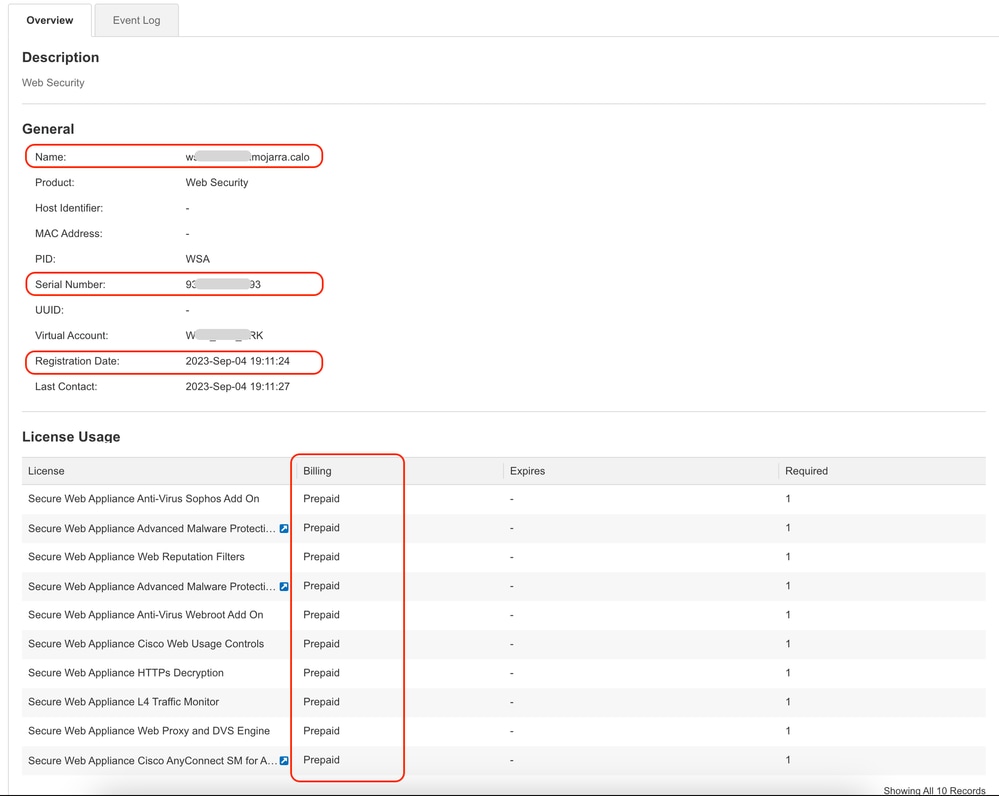Open external link icon beside first Advanced Malware Protection row
The width and height of the screenshot is (999, 796).
point(284,528)
